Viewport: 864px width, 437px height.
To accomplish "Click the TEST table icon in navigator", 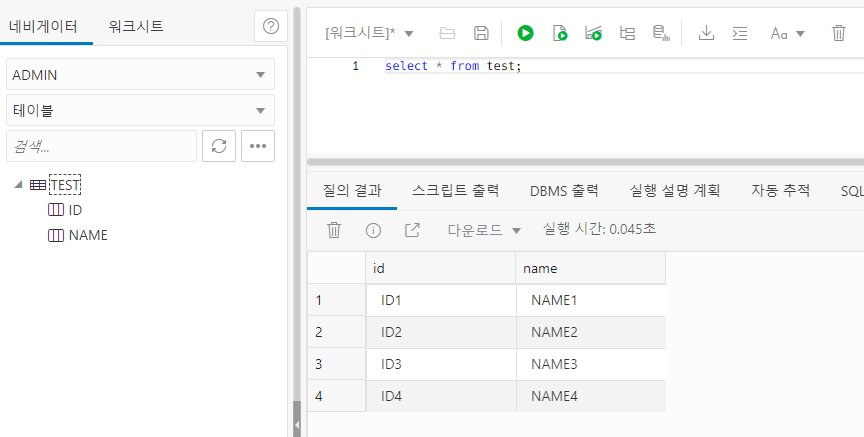I will [38, 185].
